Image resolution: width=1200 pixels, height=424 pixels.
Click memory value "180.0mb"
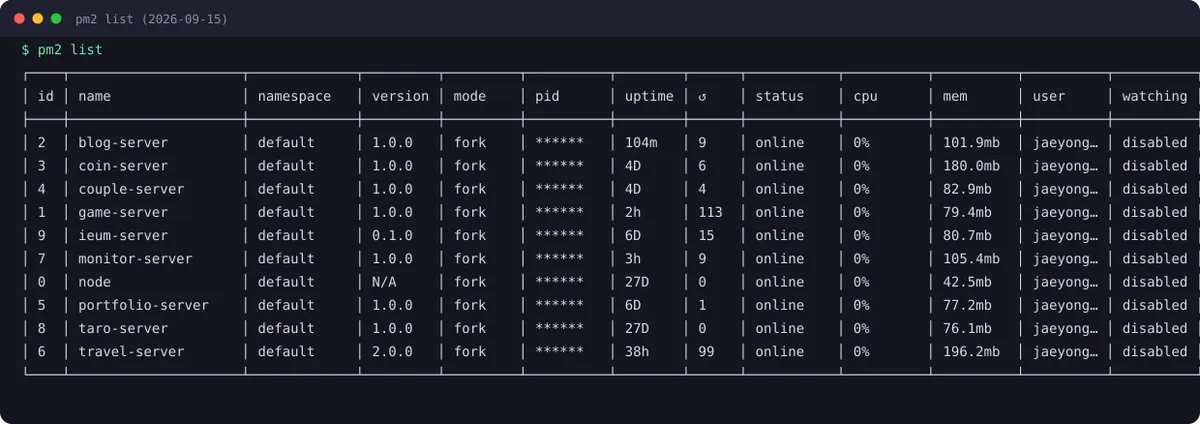pos(971,166)
